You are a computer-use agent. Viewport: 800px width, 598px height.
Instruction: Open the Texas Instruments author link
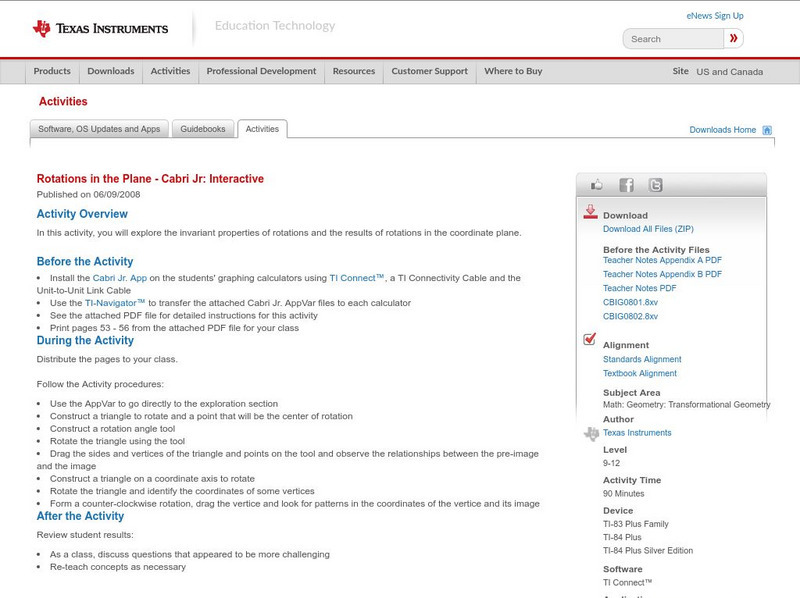[x=637, y=433]
